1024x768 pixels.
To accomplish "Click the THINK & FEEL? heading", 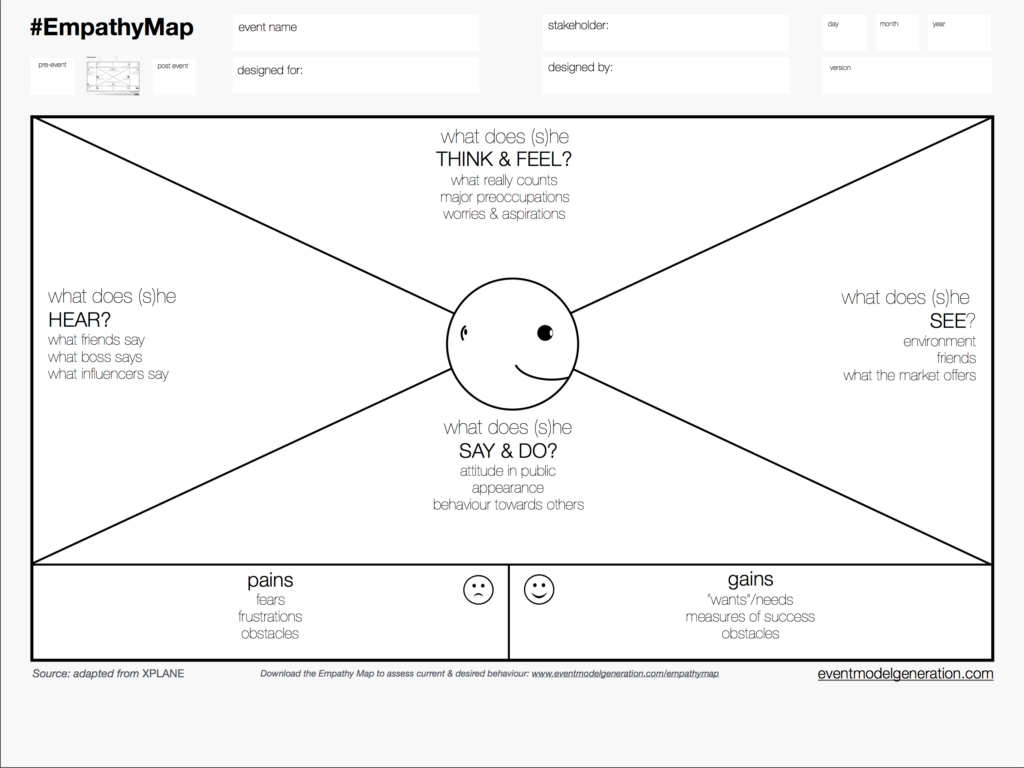I will point(504,159).
